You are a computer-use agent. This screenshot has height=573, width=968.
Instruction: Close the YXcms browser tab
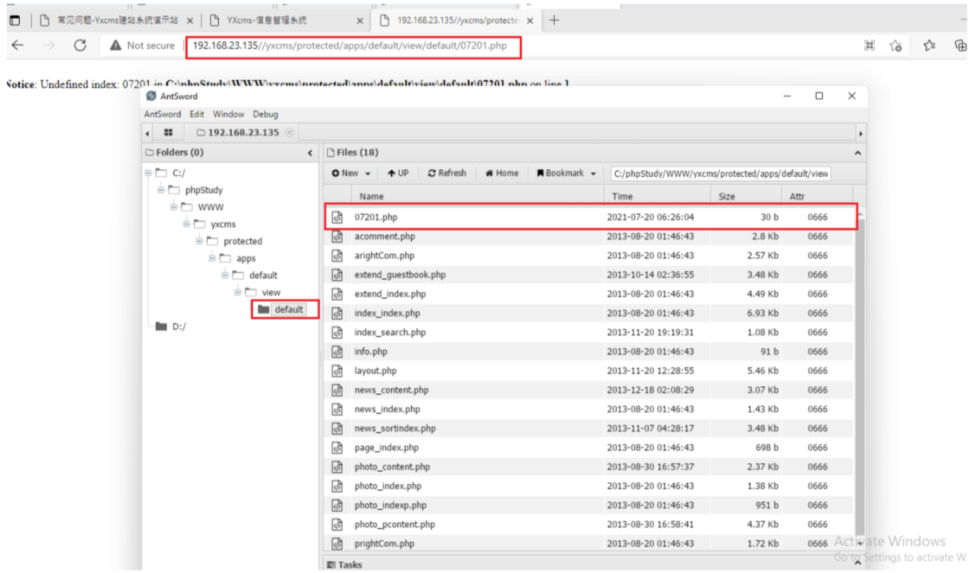click(x=359, y=20)
